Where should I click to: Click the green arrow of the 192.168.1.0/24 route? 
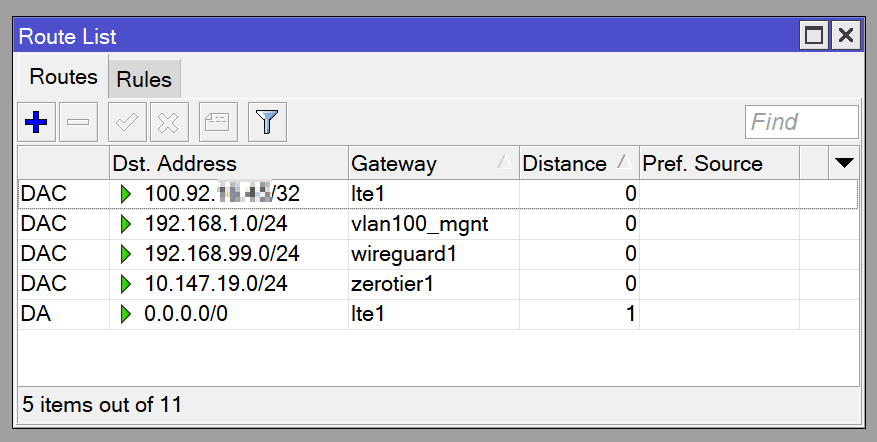tap(125, 224)
